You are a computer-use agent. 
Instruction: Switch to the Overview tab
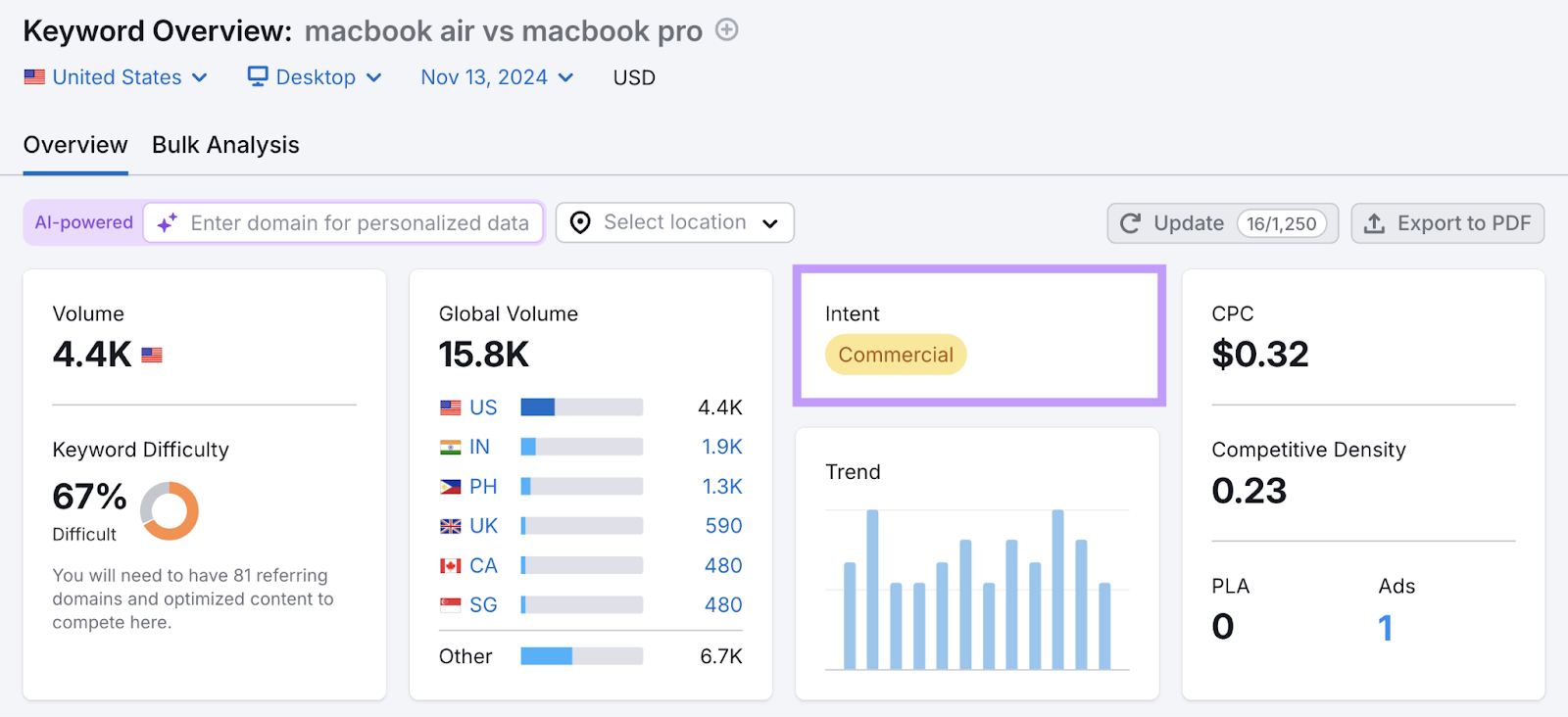(75, 145)
